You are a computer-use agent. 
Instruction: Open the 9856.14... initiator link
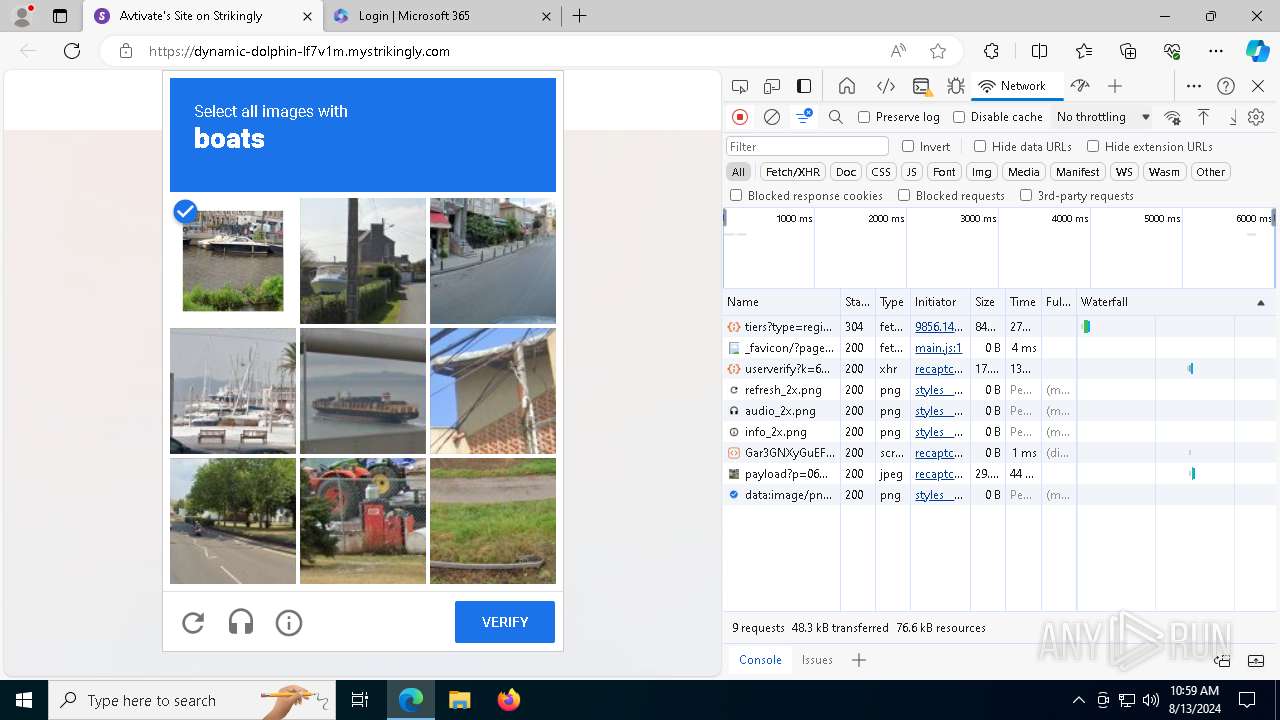939,327
